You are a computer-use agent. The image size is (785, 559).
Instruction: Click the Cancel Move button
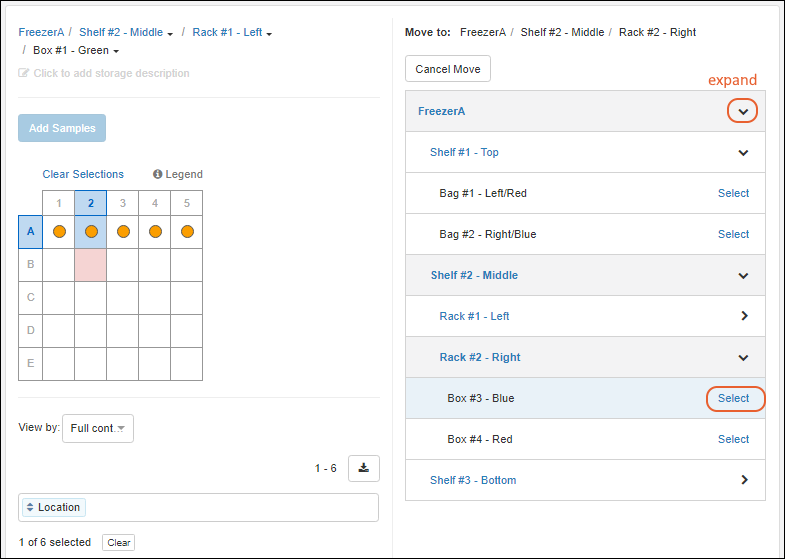[x=448, y=69]
